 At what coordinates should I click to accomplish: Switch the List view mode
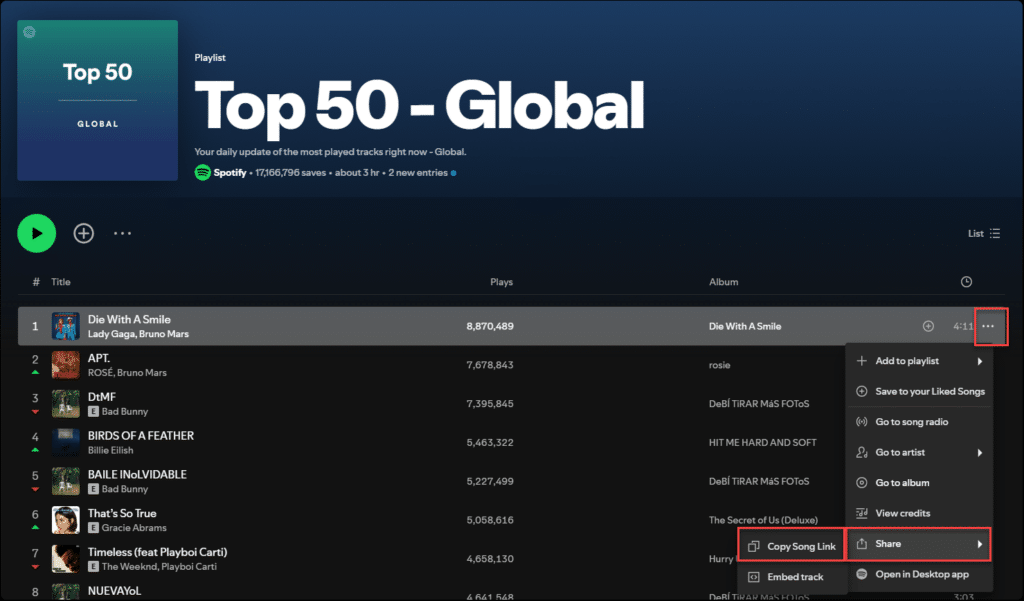pos(984,233)
